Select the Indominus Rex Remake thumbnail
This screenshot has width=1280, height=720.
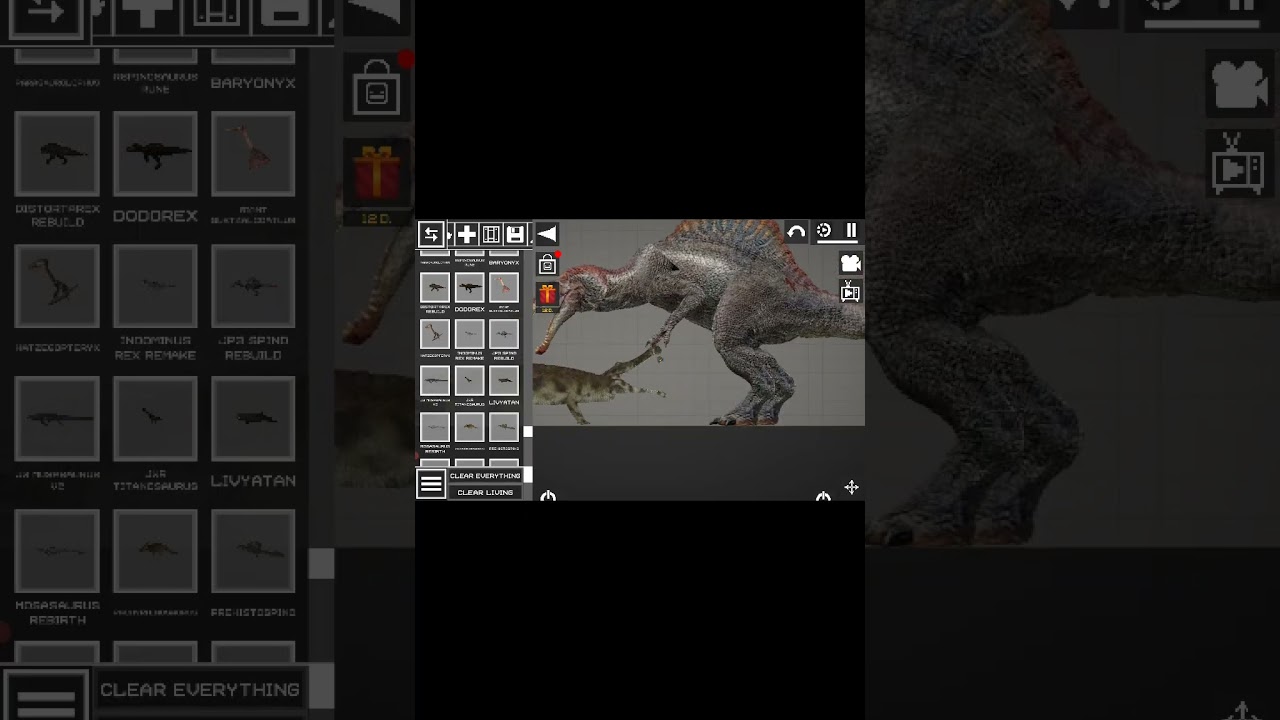click(469, 333)
